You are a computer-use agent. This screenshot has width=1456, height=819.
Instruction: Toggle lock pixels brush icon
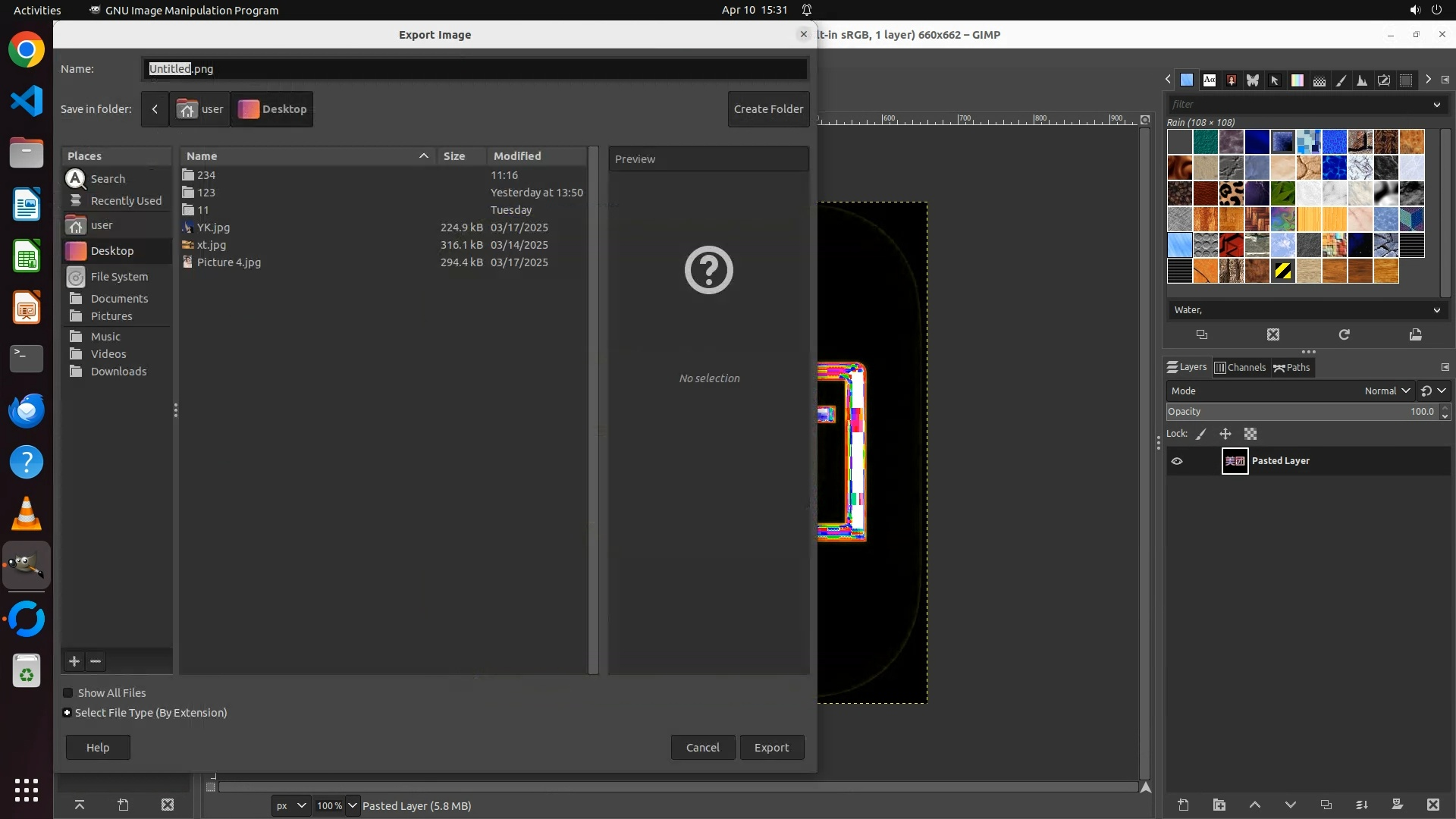[1200, 434]
